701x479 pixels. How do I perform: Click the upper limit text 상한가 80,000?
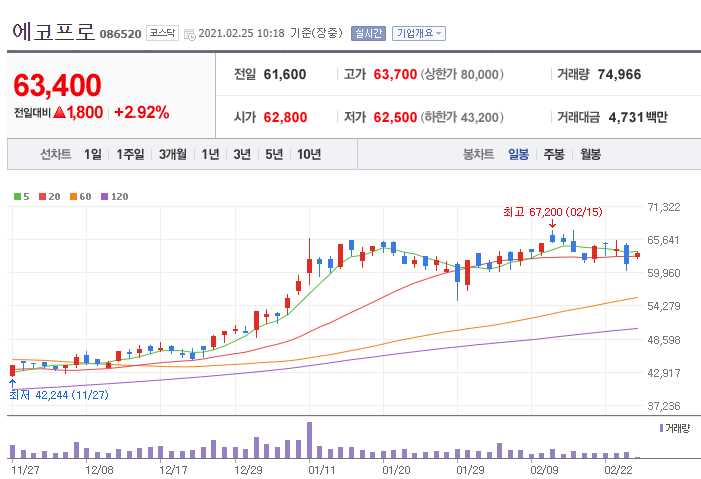(x=463, y=74)
